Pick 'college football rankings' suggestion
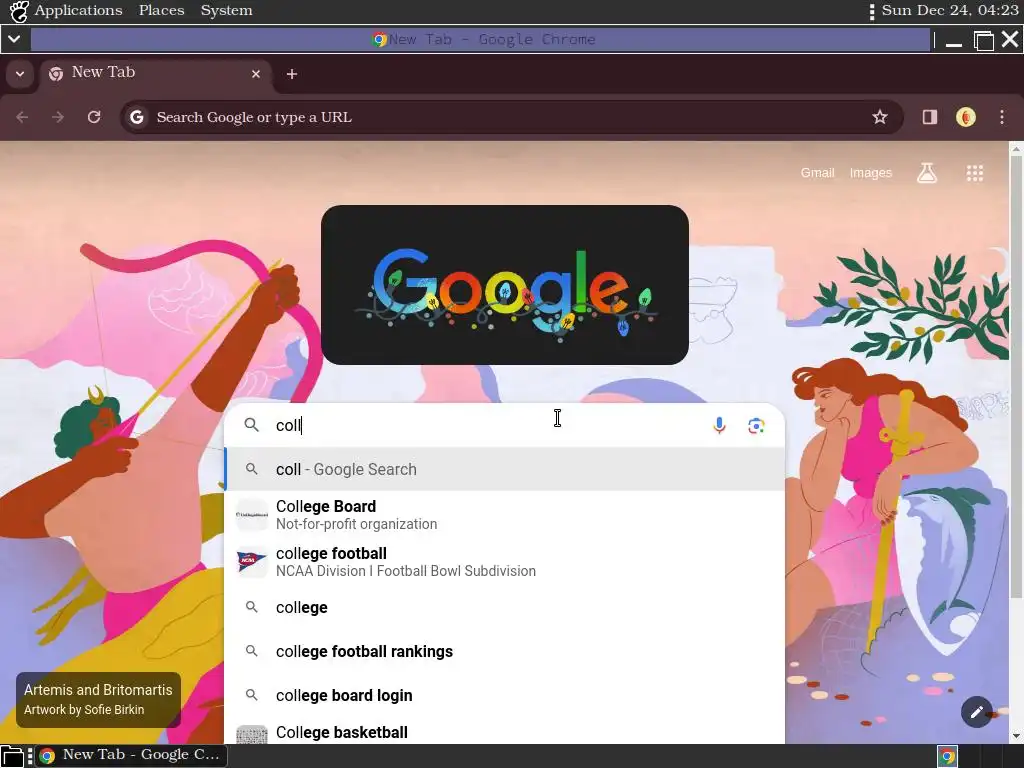This screenshot has height=768, width=1024. pyautogui.click(x=505, y=651)
